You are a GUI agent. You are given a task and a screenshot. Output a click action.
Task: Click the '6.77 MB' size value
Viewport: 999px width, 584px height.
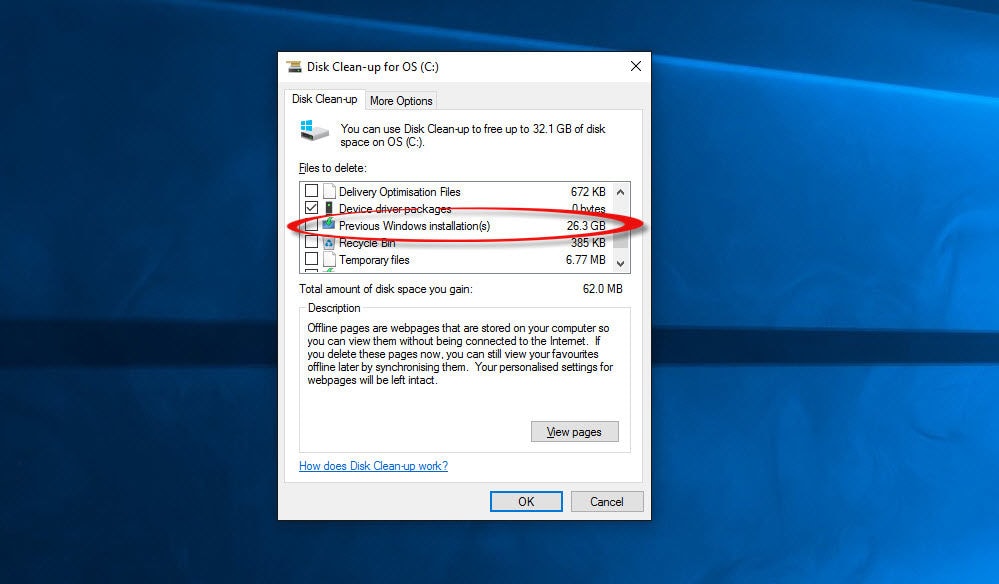pos(586,260)
